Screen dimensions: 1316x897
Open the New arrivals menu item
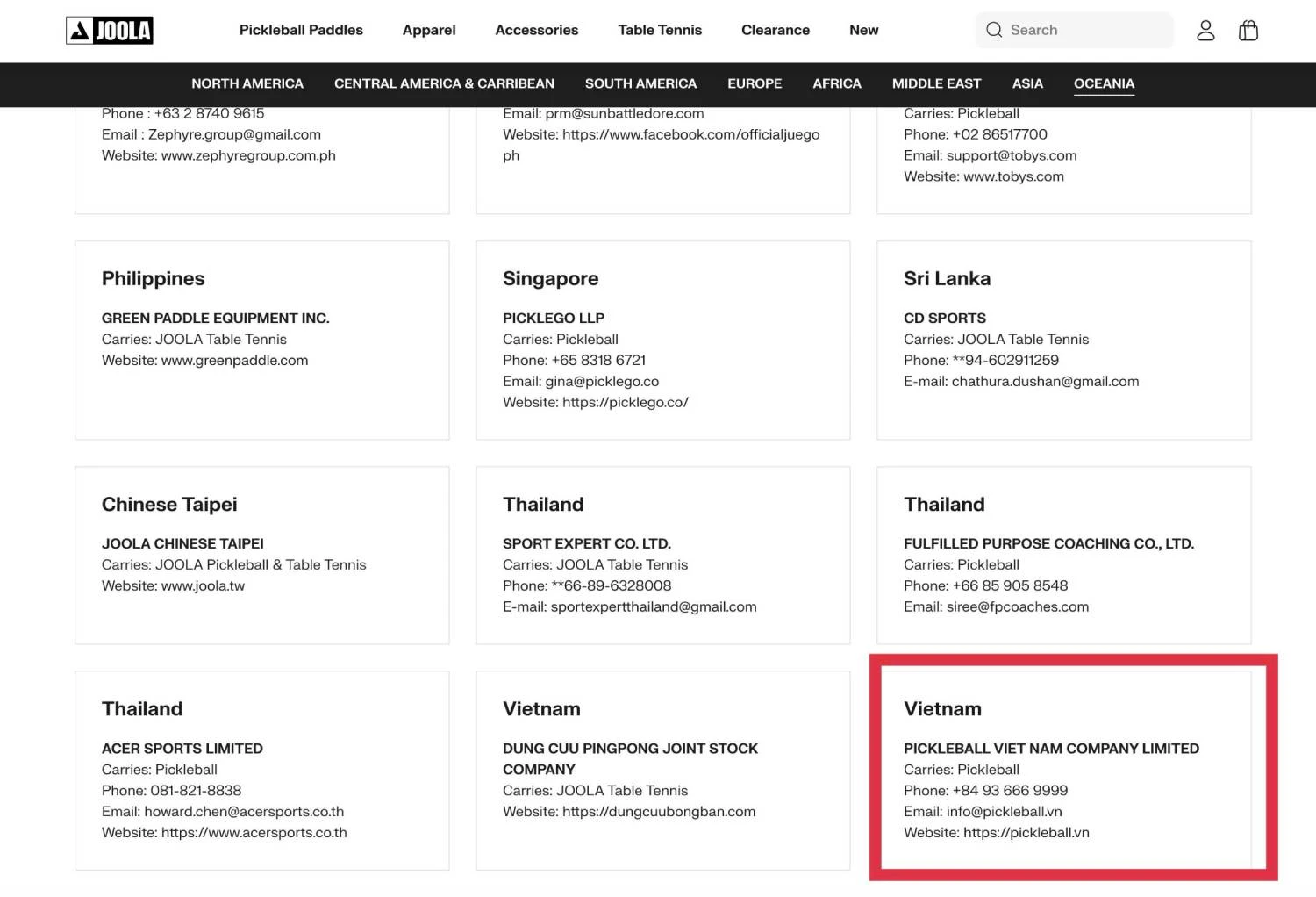click(863, 30)
